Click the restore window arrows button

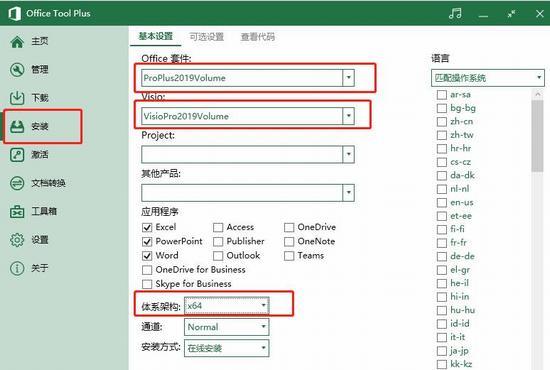click(x=511, y=14)
